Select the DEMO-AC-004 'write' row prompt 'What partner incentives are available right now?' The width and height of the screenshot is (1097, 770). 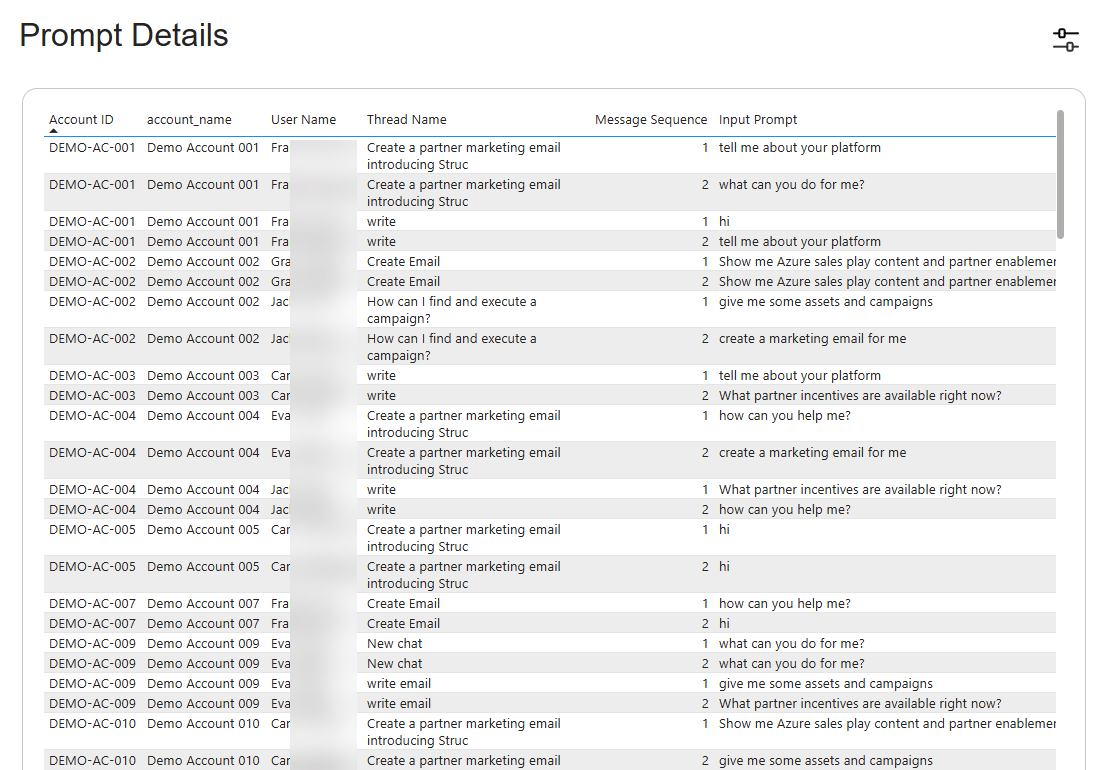[860, 490]
